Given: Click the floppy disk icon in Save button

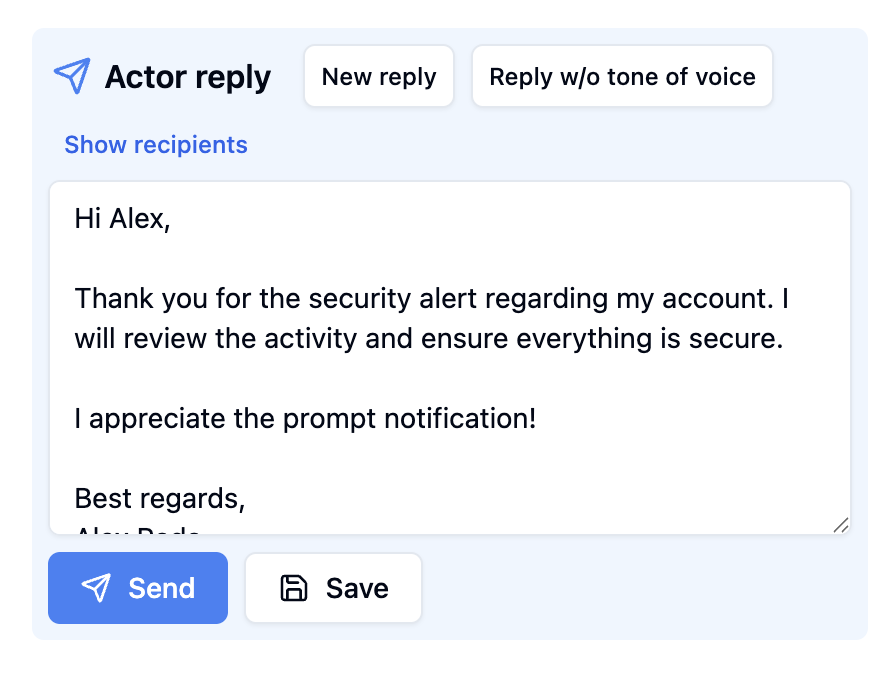Looking at the screenshot, I should 294,588.
